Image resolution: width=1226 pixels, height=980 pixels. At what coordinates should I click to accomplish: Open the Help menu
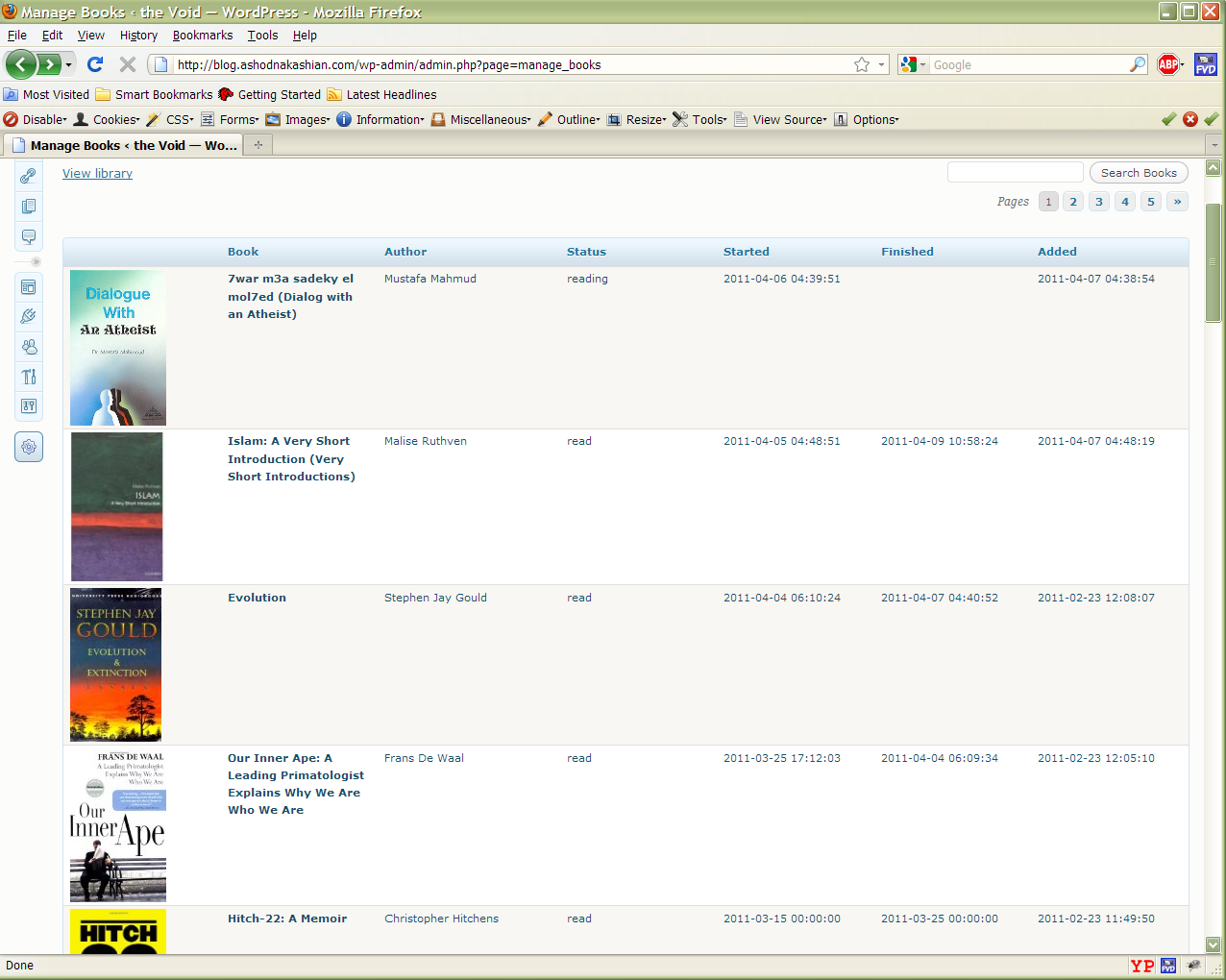305,36
